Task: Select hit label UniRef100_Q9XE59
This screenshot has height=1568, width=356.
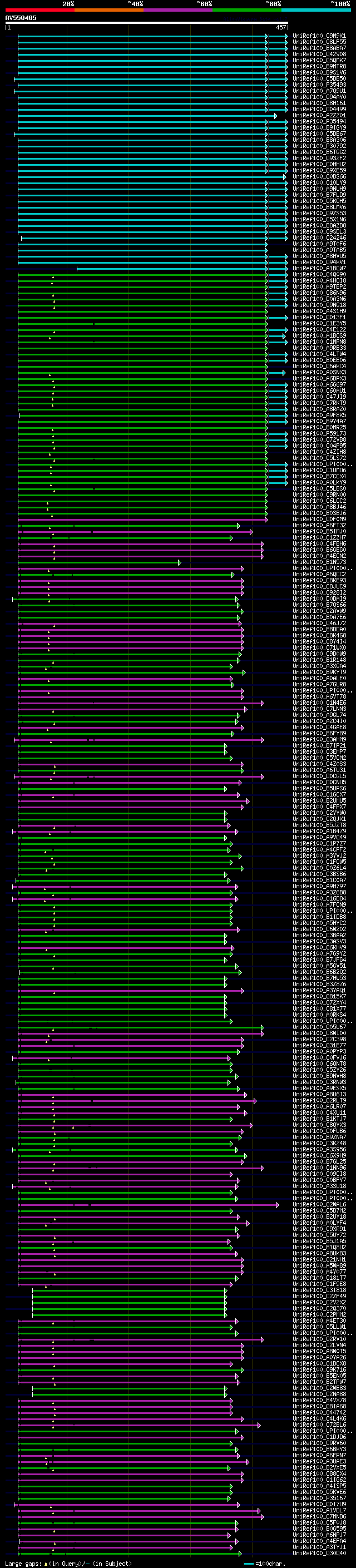Action: tap(319, 170)
